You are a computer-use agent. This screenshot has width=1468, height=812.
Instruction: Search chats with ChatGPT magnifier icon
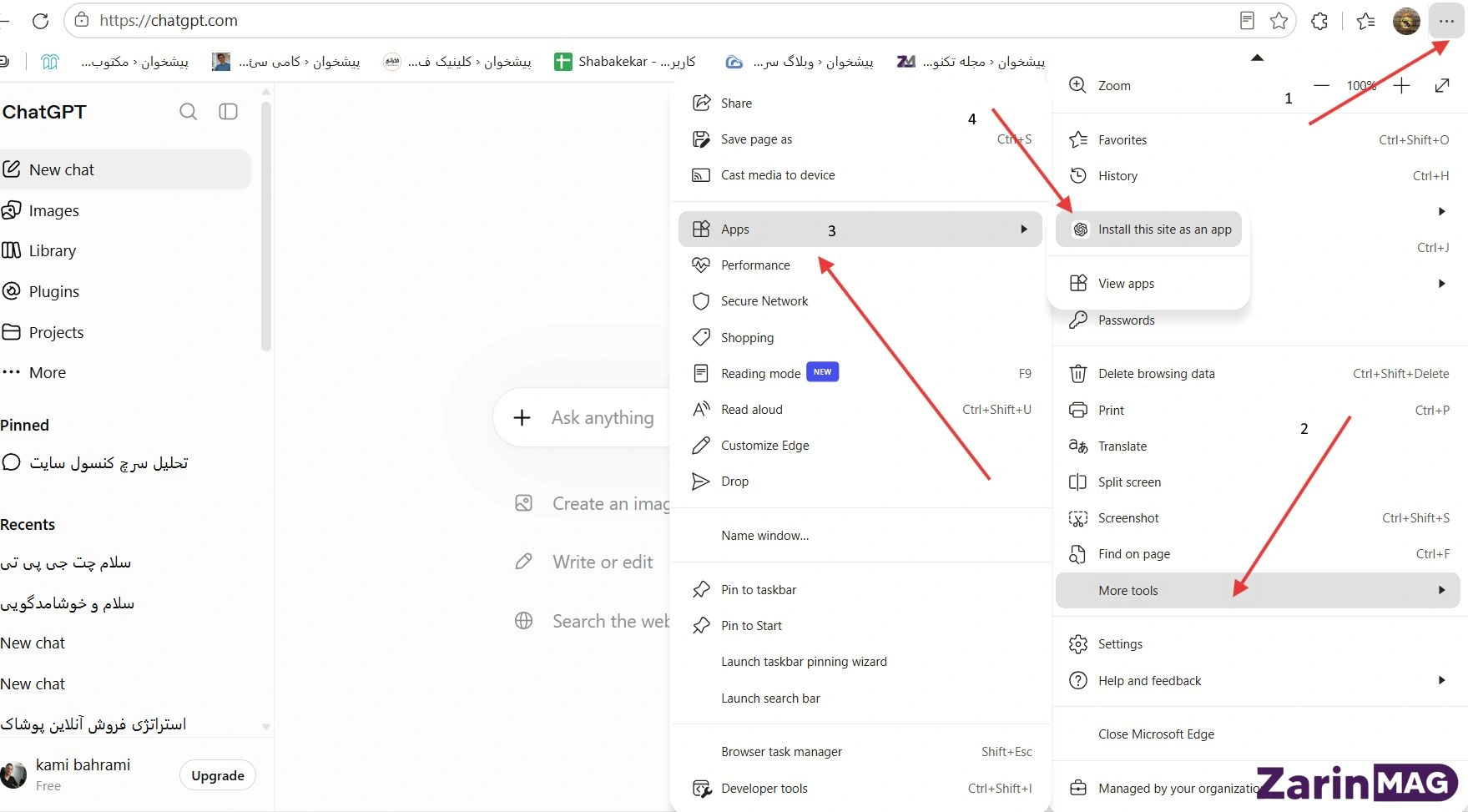click(x=189, y=112)
